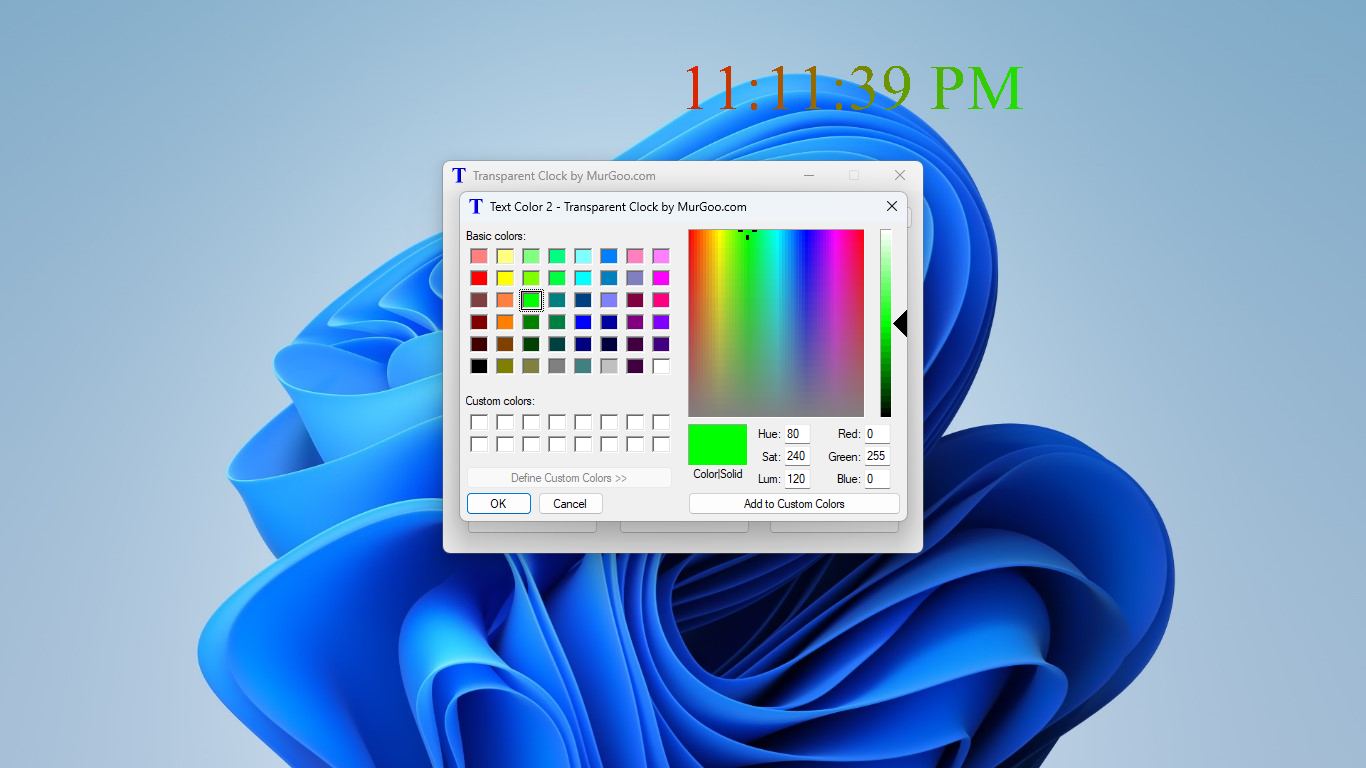Select the red swatch in Basic colors
This screenshot has width=1366, height=768.
[x=479, y=278]
